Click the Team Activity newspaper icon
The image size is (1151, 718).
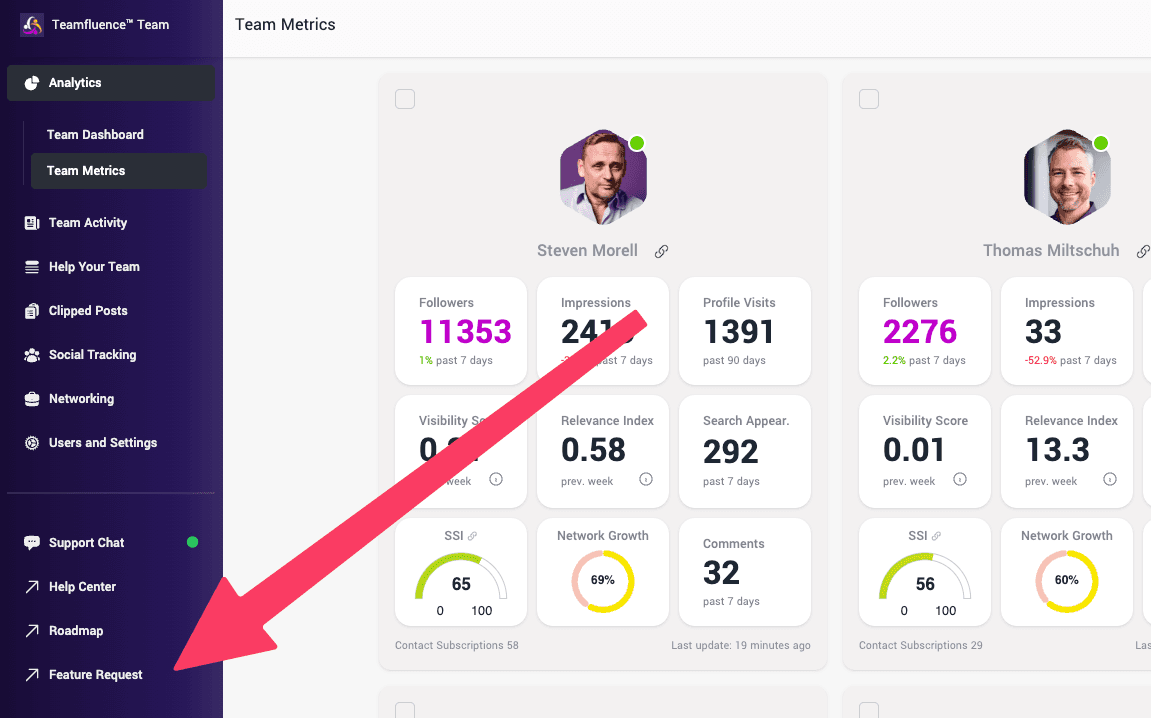(x=32, y=222)
